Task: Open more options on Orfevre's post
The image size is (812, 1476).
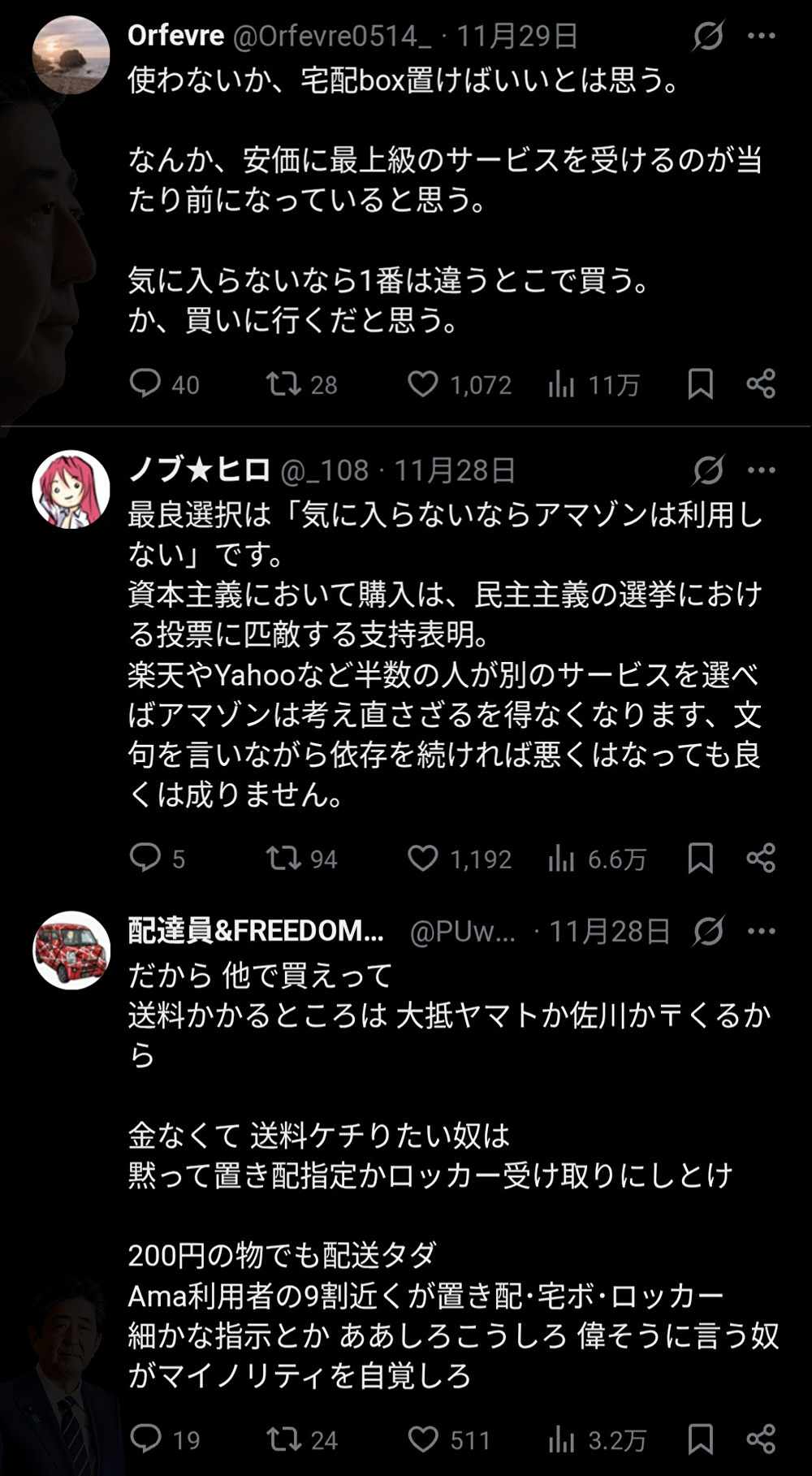Action: (761, 36)
